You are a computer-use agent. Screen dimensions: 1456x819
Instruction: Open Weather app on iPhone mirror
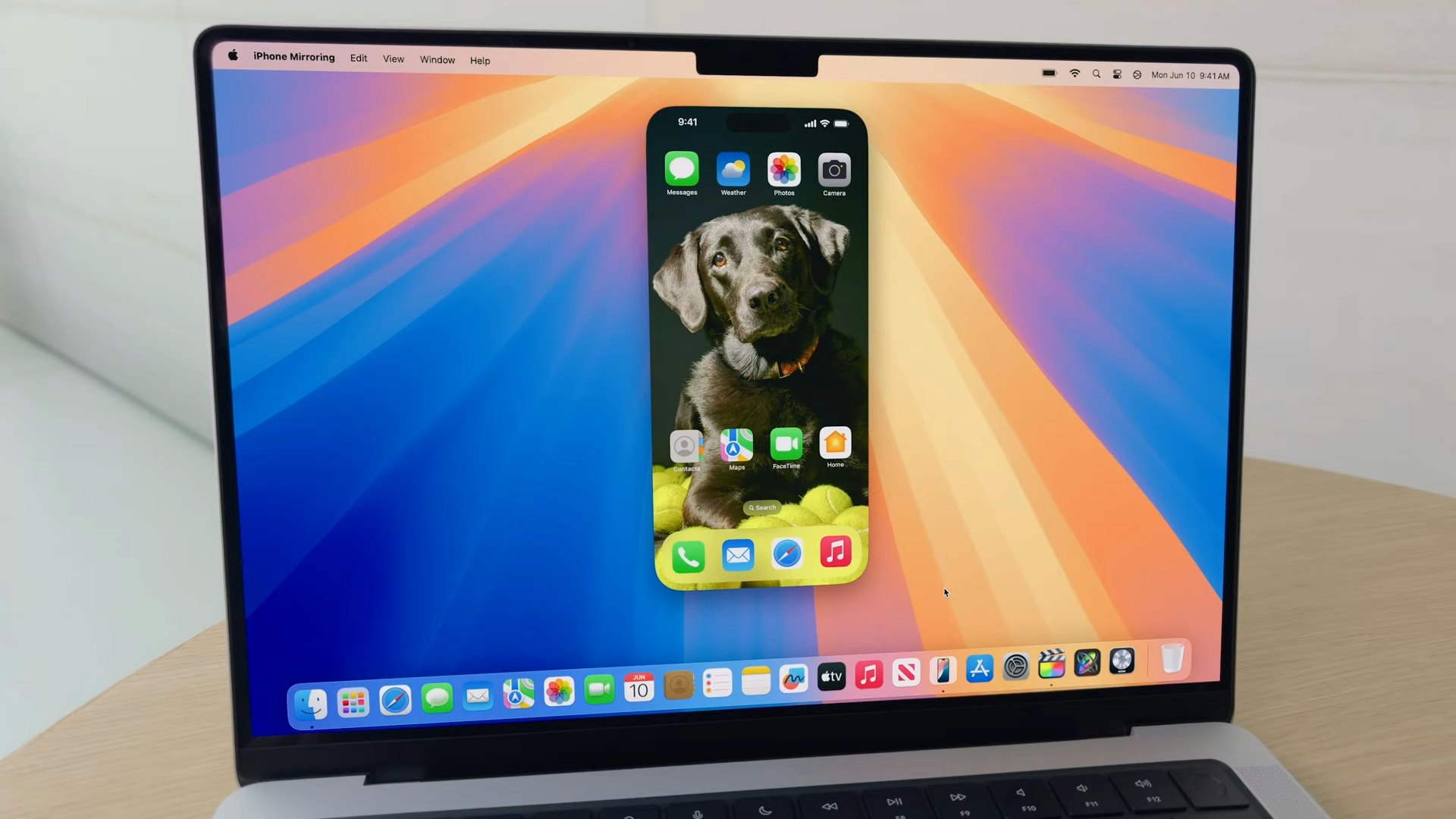coord(733,168)
